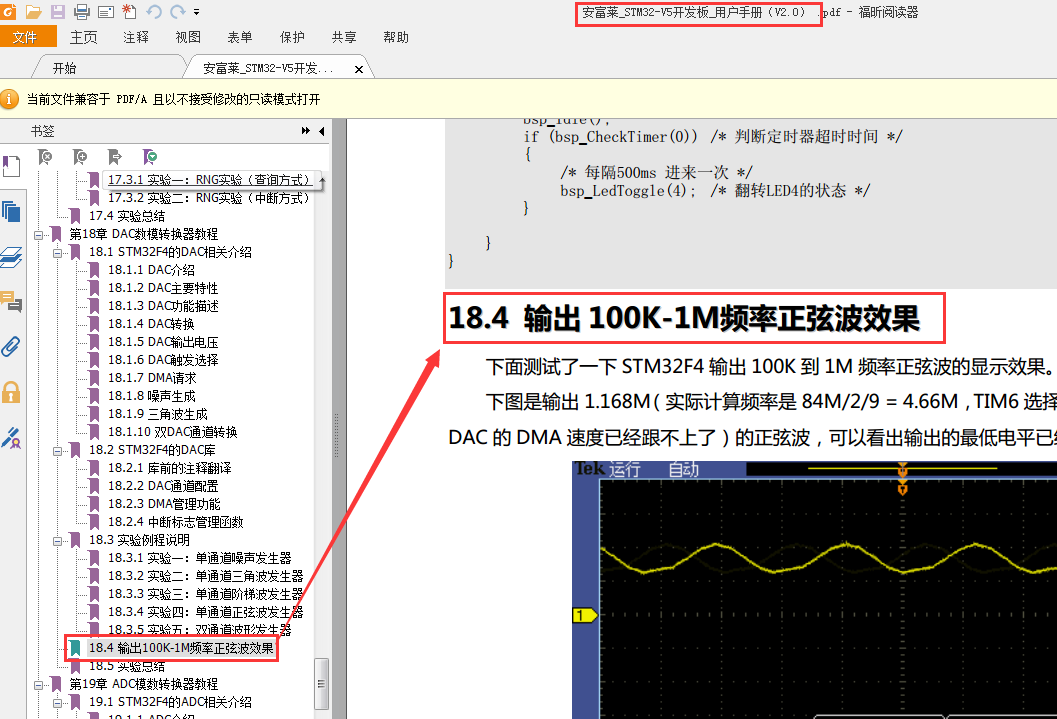
Task: Close the 安富莱_STM32-V5开发 document tab
Action: (359, 69)
